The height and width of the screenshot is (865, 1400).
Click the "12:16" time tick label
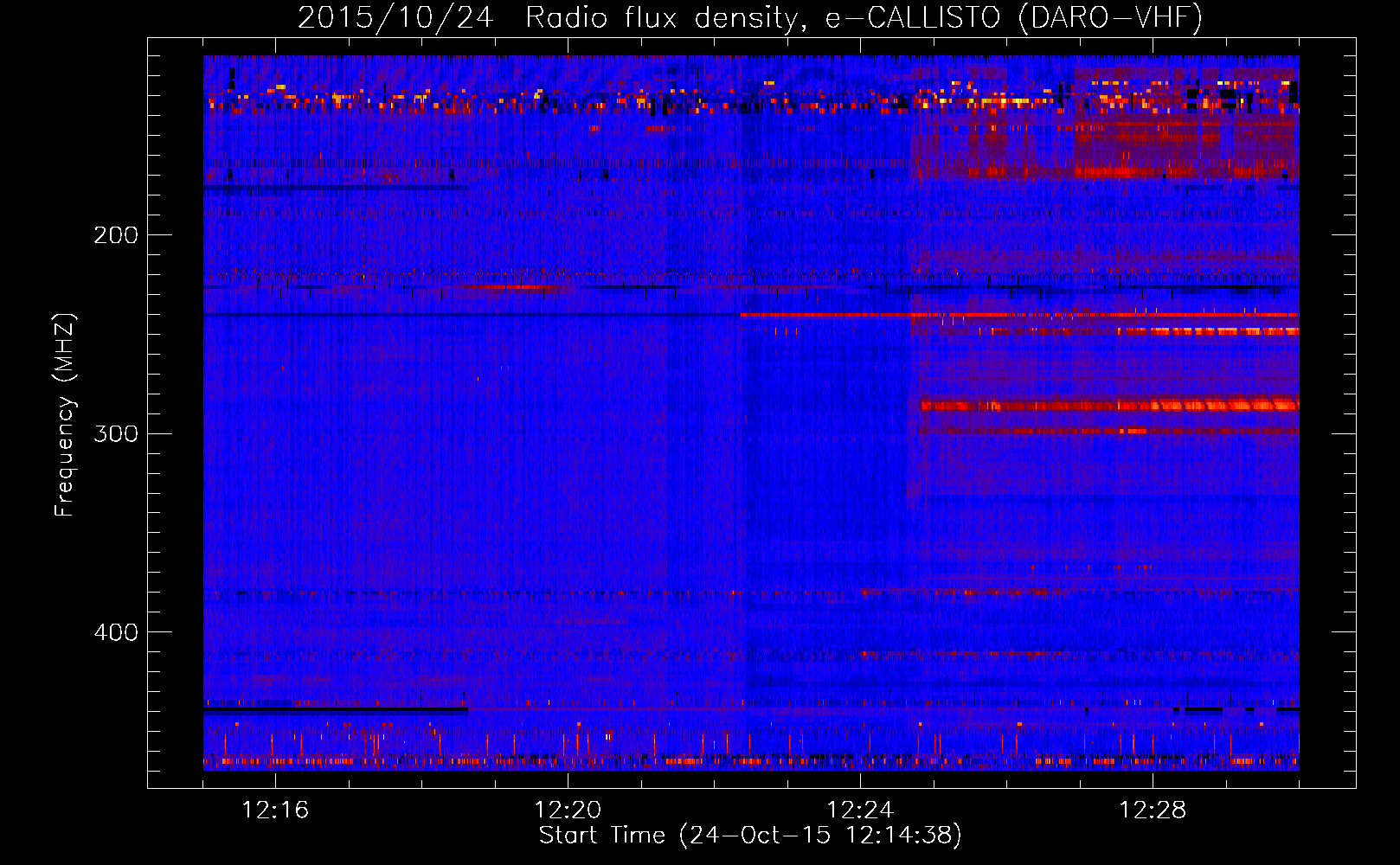click(x=275, y=811)
